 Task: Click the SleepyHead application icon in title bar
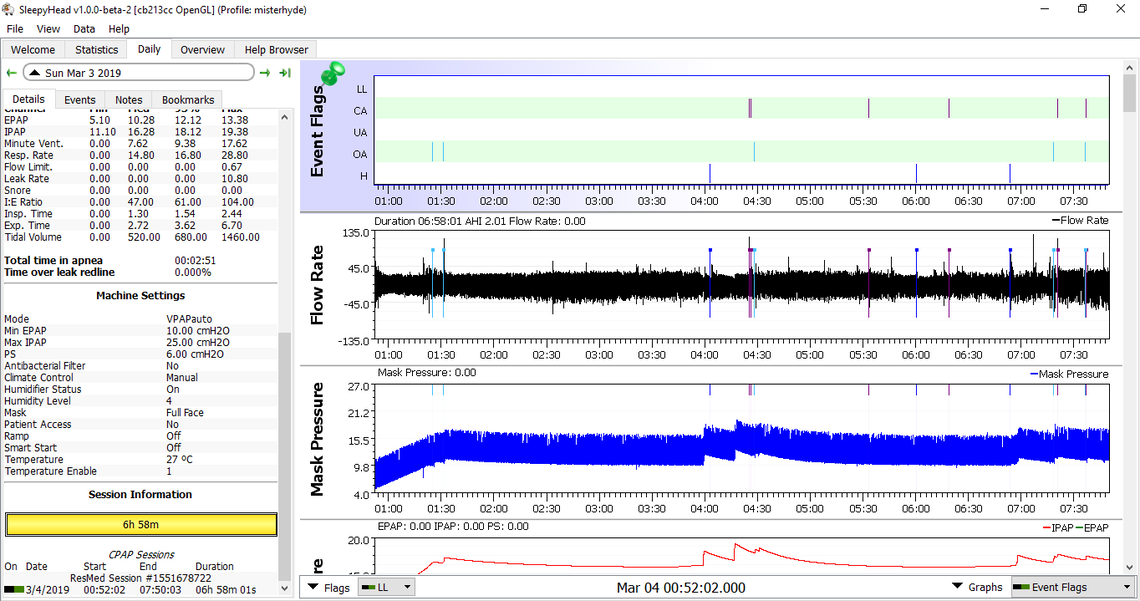(x=9, y=9)
